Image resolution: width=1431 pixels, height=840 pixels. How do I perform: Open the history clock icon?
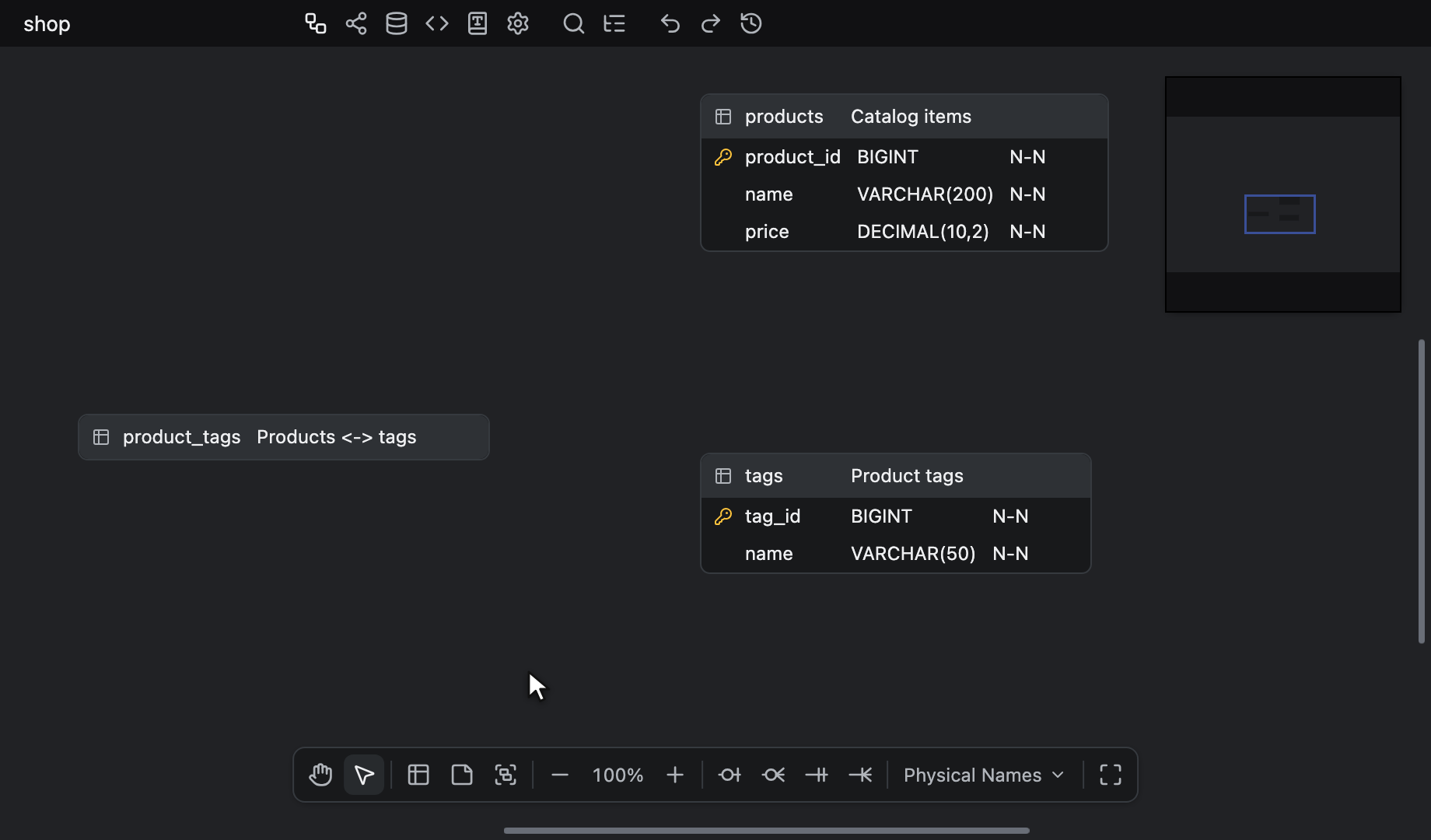coord(751,23)
